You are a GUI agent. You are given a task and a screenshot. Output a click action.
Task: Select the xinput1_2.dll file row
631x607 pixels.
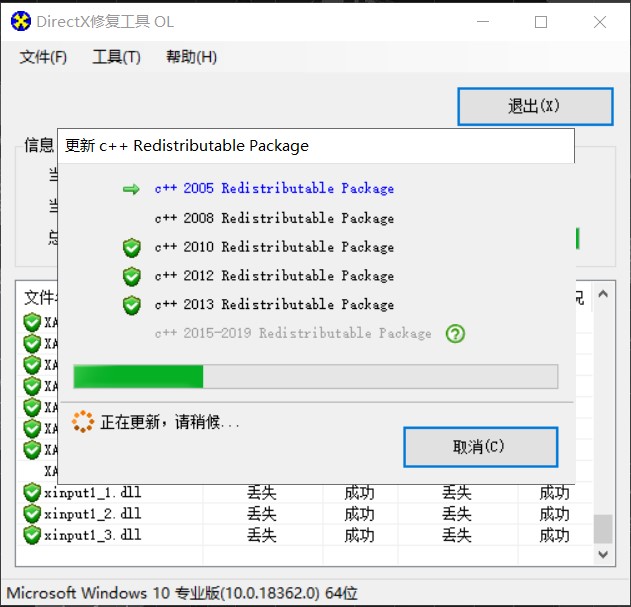click(x=305, y=514)
